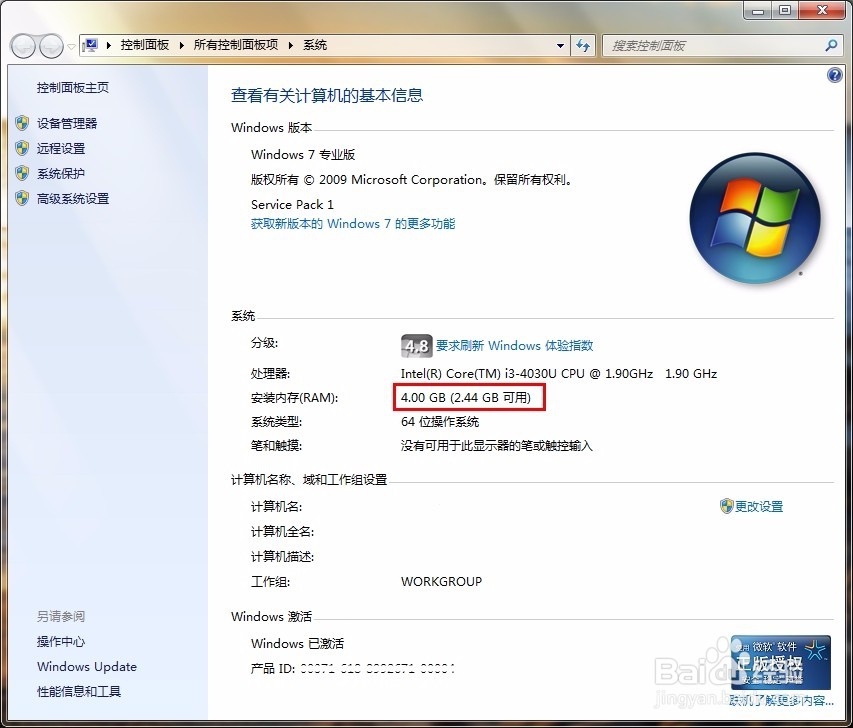
Task: Expand arrow before 控制面板 breadcrumb
Action: coord(108,45)
